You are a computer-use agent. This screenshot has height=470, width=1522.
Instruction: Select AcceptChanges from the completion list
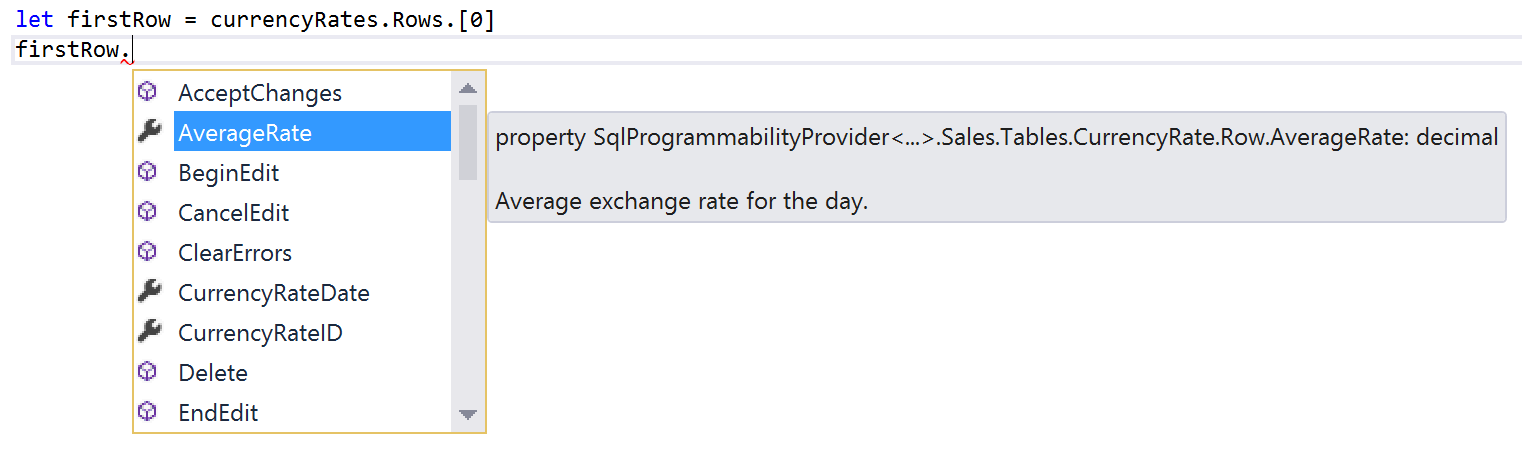pyautogui.click(x=260, y=93)
